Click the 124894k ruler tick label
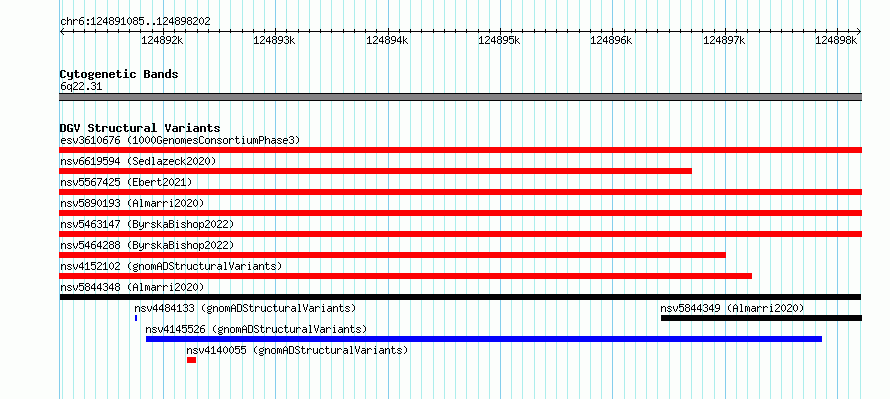890x399 pixels. click(387, 41)
